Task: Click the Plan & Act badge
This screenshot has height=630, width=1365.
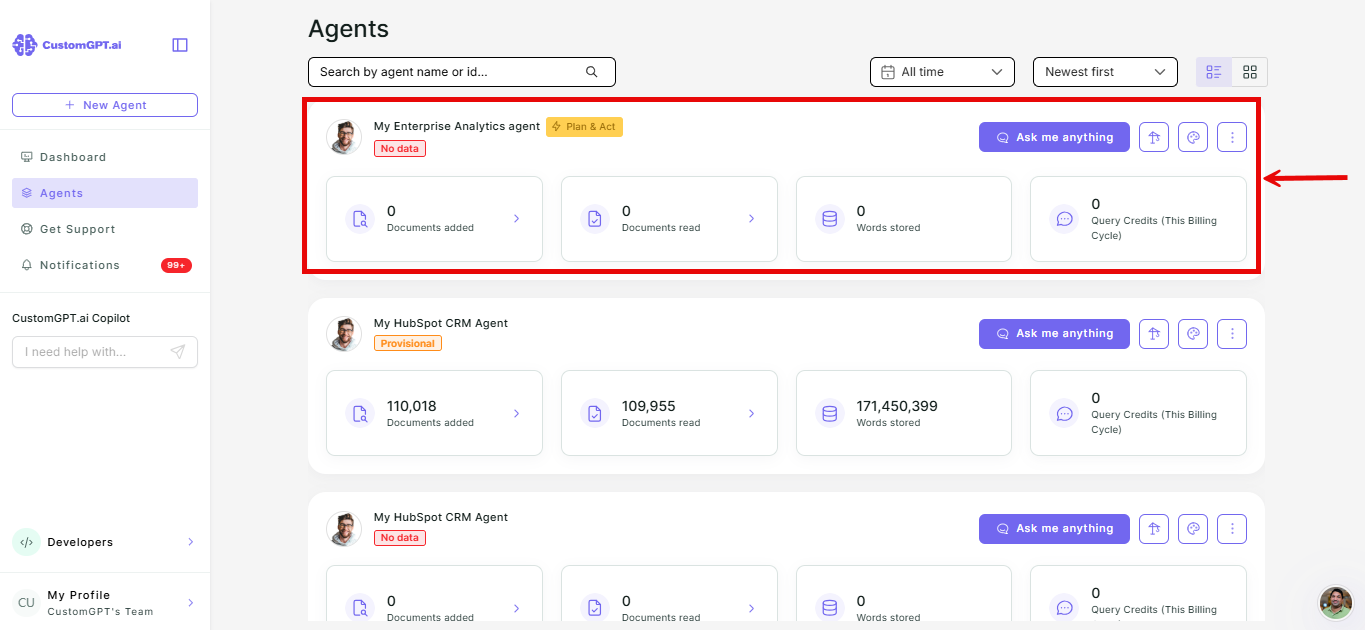Action: point(584,127)
